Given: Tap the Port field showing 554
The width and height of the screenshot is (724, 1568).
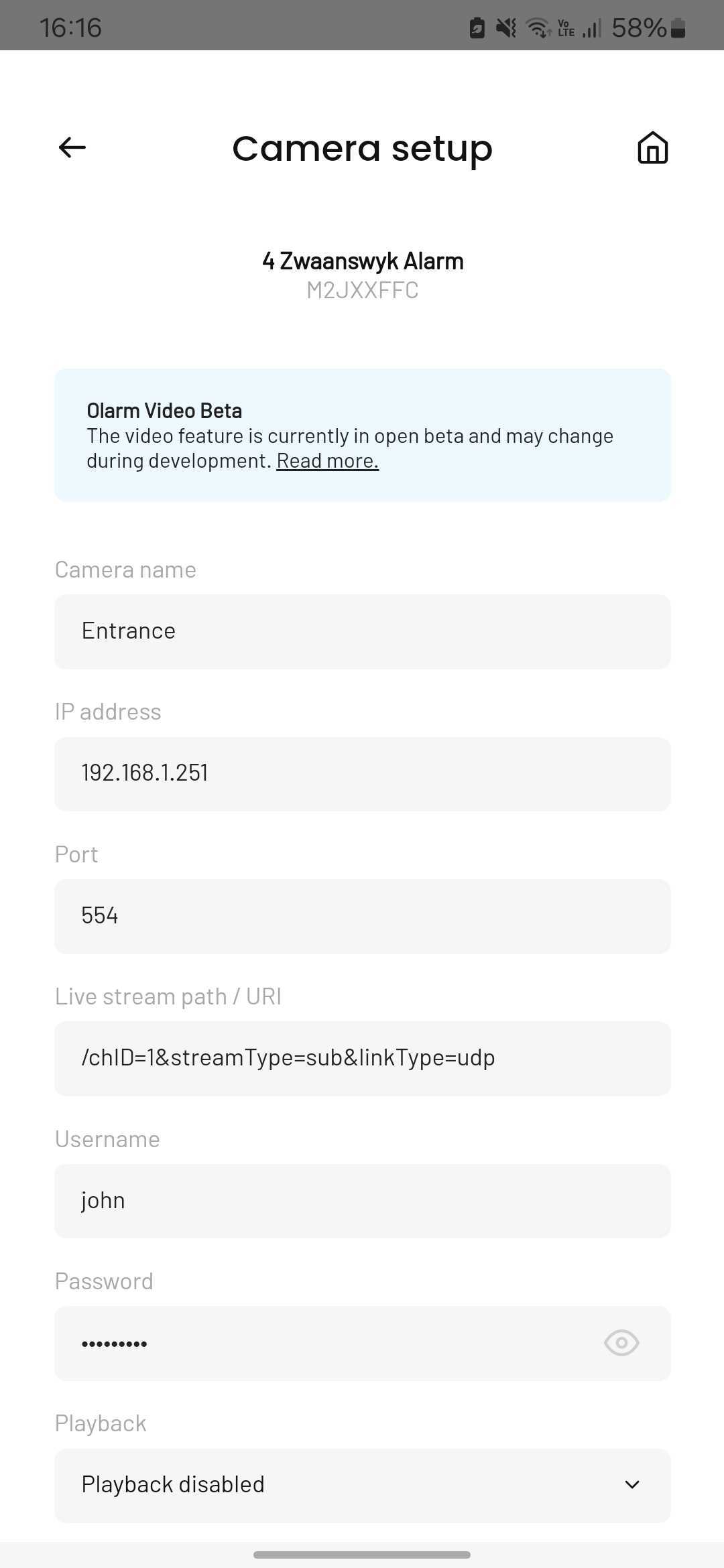Looking at the screenshot, I should click(363, 916).
